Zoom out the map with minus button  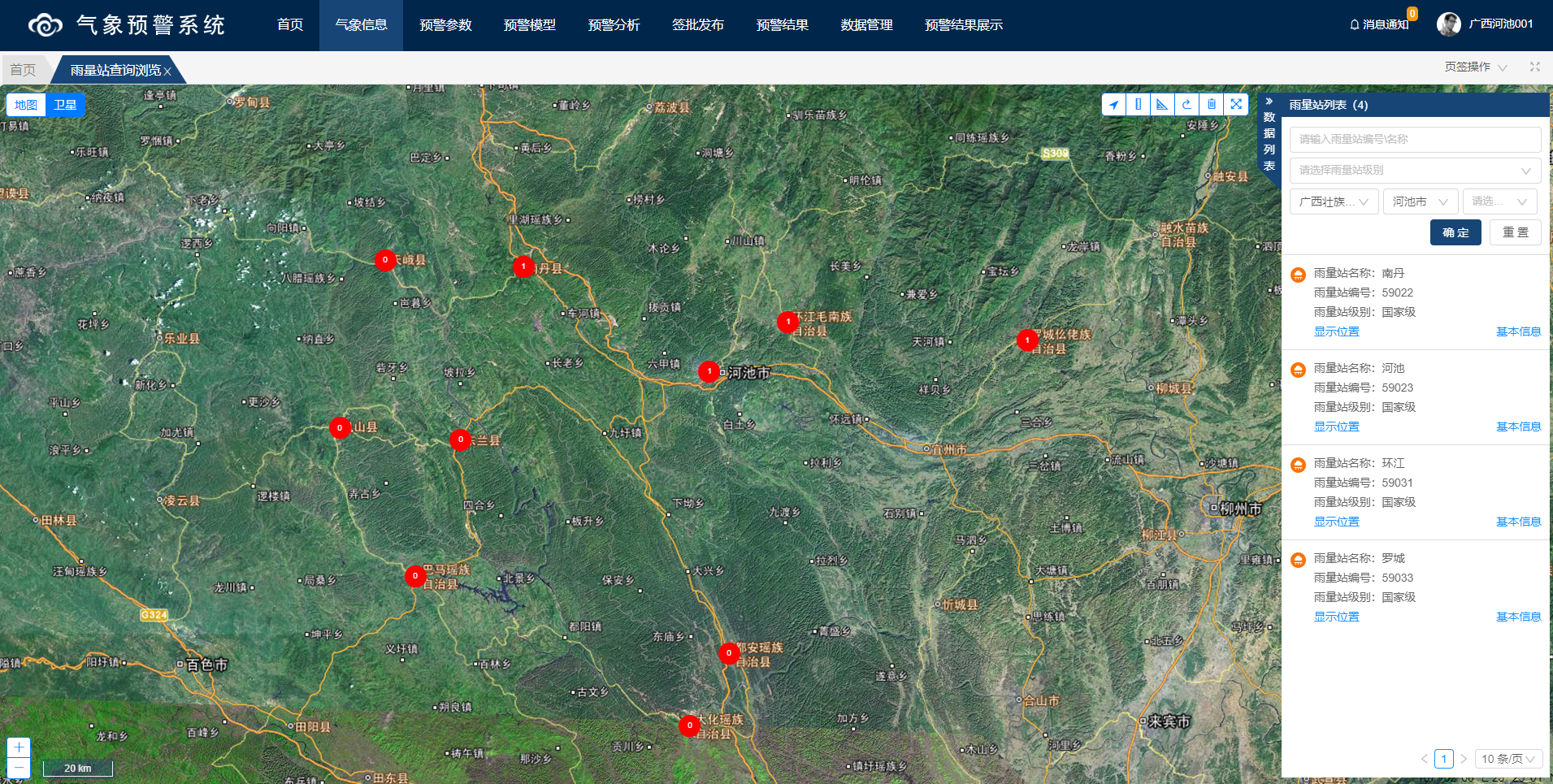[19, 768]
